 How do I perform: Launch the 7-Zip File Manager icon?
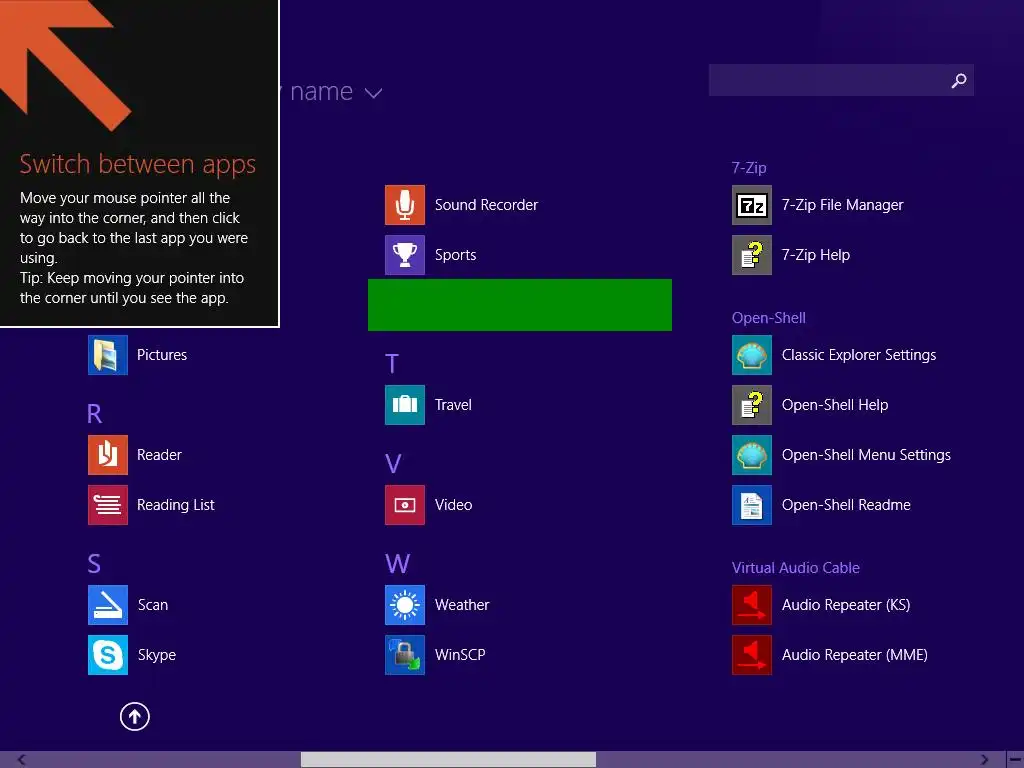point(752,205)
